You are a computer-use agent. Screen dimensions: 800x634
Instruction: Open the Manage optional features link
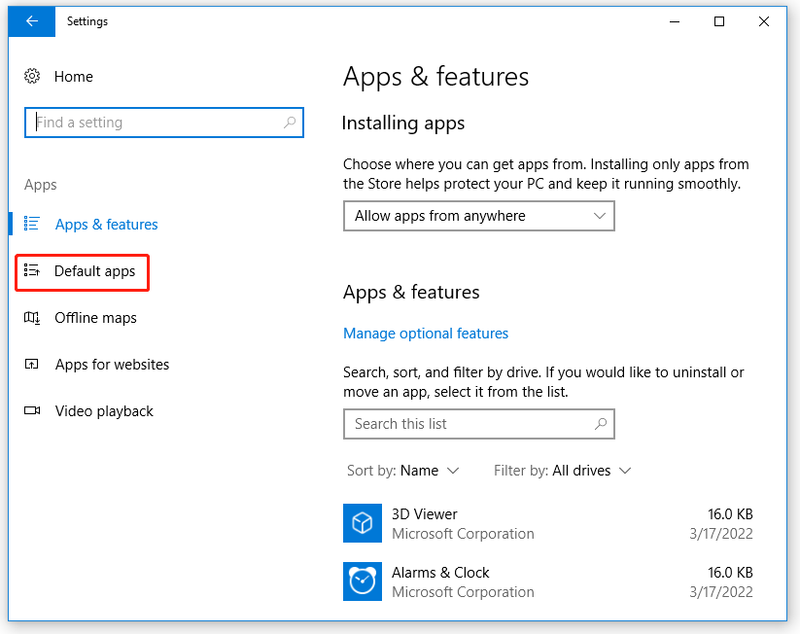coord(426,333)
